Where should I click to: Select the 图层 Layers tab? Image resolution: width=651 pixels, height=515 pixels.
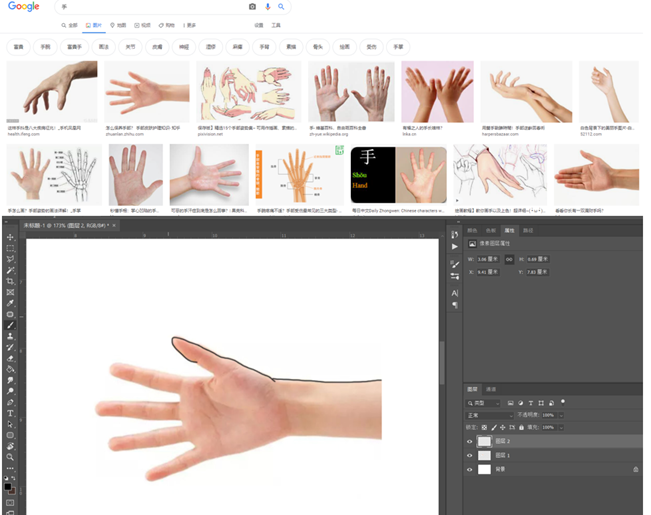point(472,389)
